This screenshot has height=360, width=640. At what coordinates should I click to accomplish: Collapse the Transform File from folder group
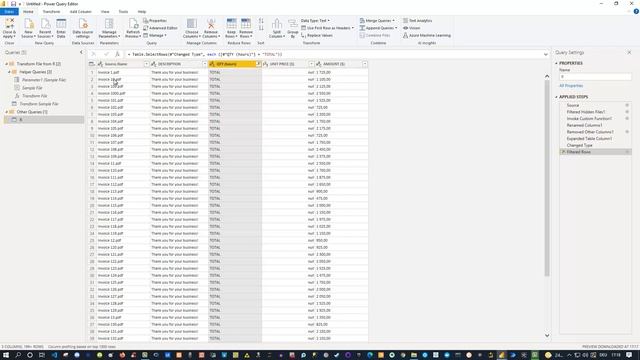coord(6,64)
